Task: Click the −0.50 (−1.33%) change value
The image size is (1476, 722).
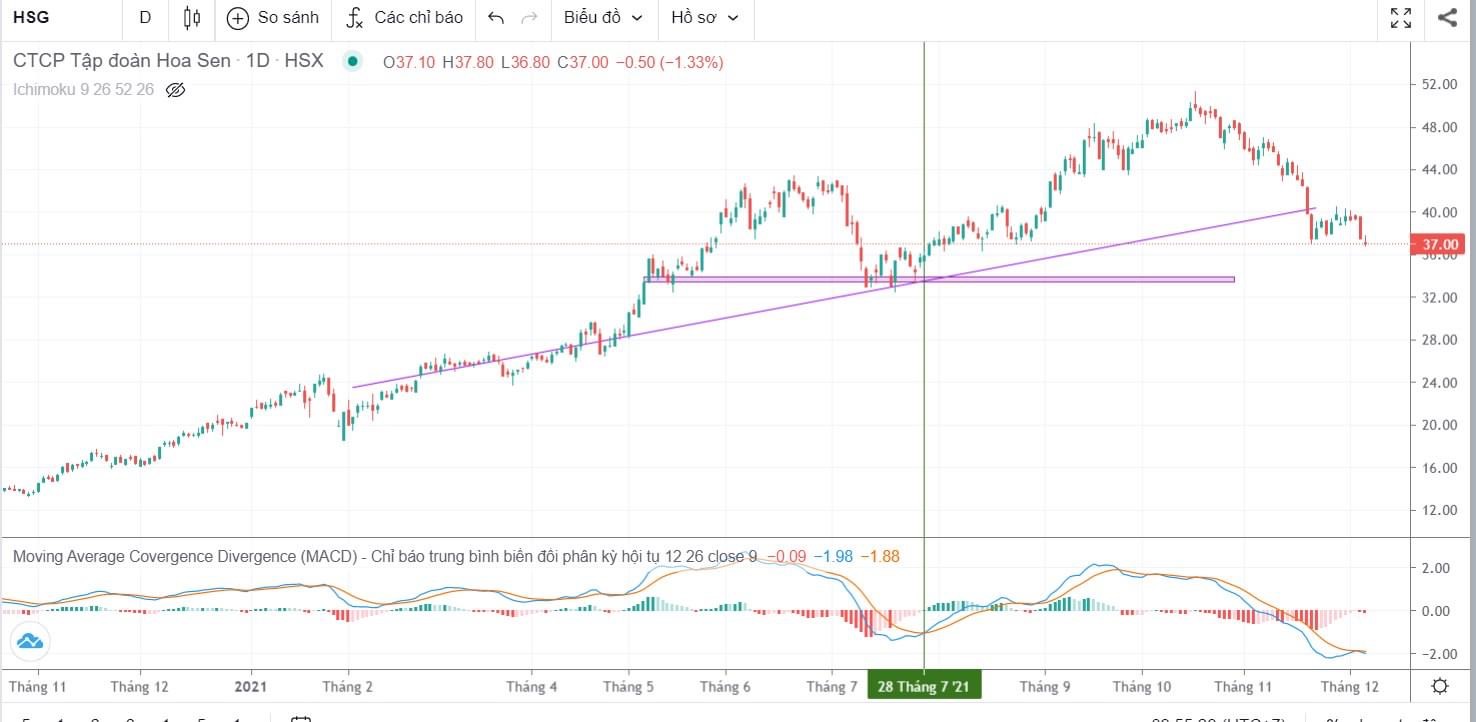Action: coord(669,62)
